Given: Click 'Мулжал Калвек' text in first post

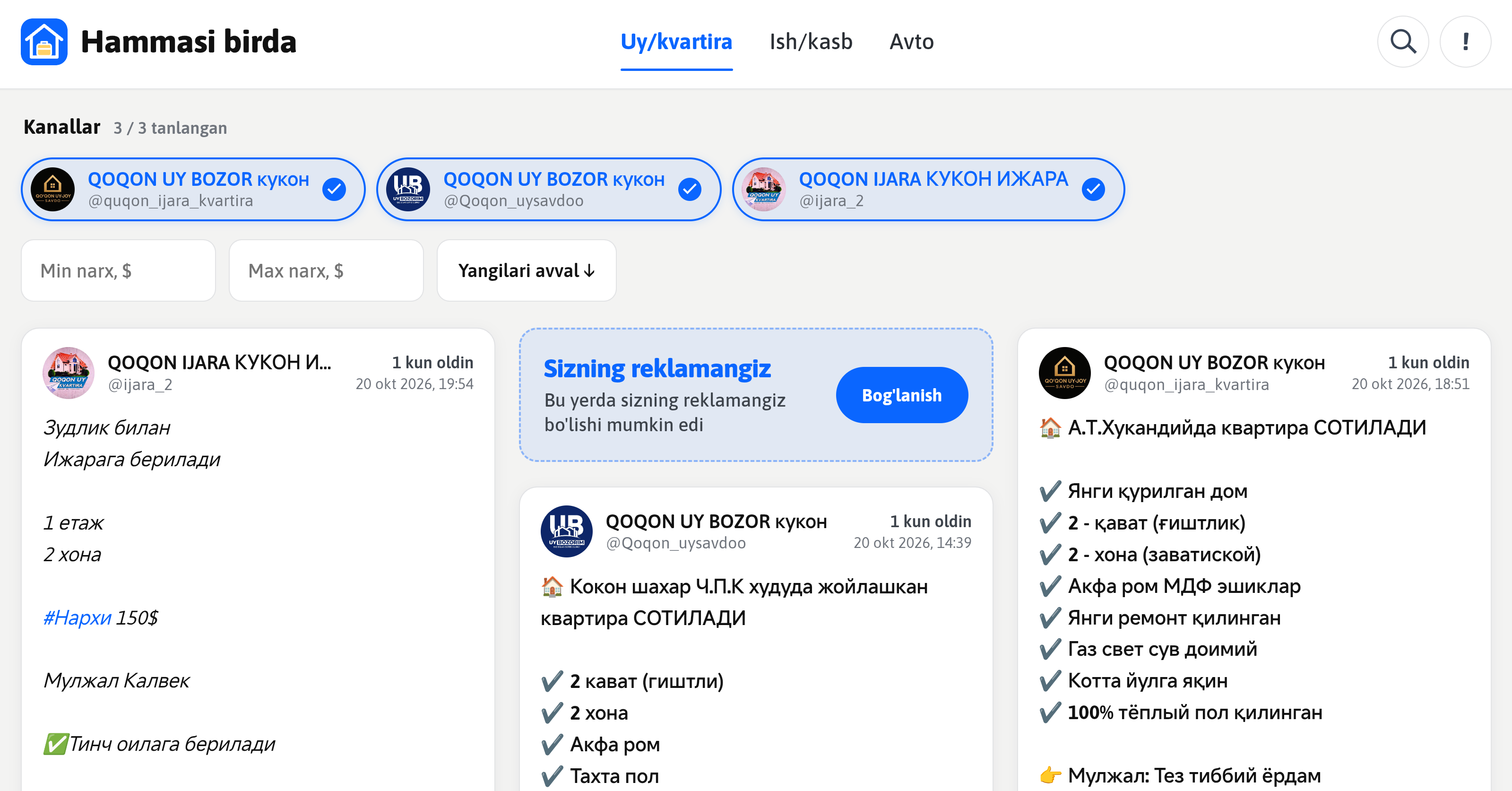Looking at the screenshot, I should pos(116,681).
